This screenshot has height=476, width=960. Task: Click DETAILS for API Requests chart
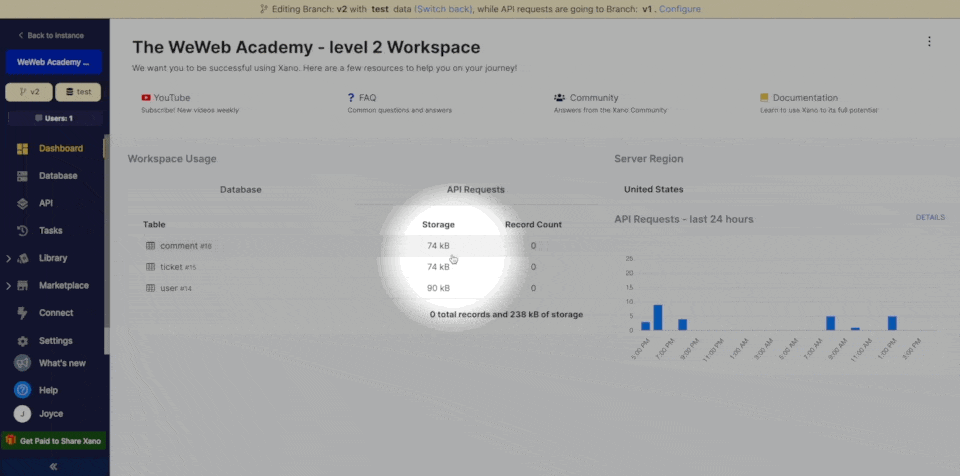(929, 217)
